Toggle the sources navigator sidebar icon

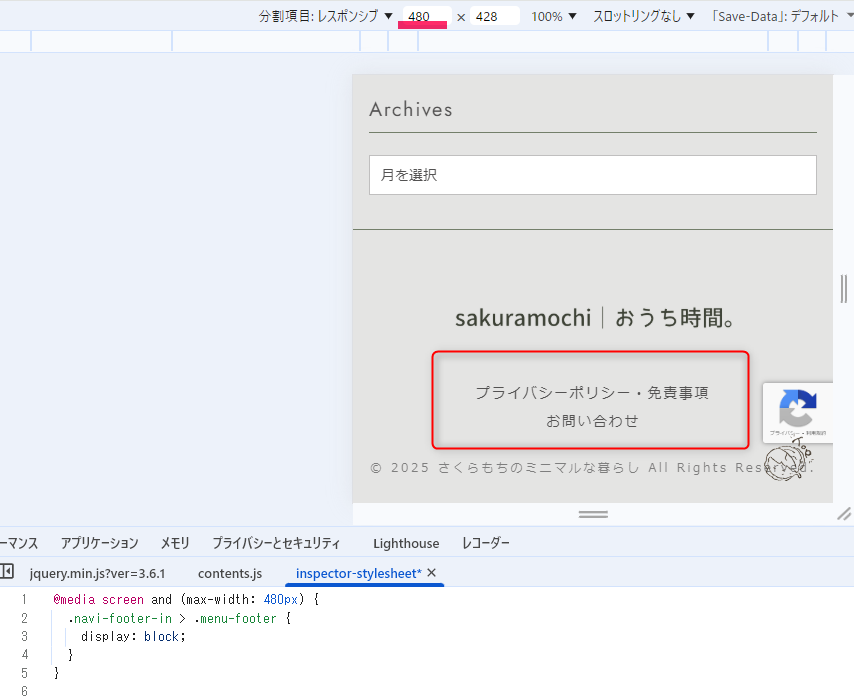pos(7,572)
